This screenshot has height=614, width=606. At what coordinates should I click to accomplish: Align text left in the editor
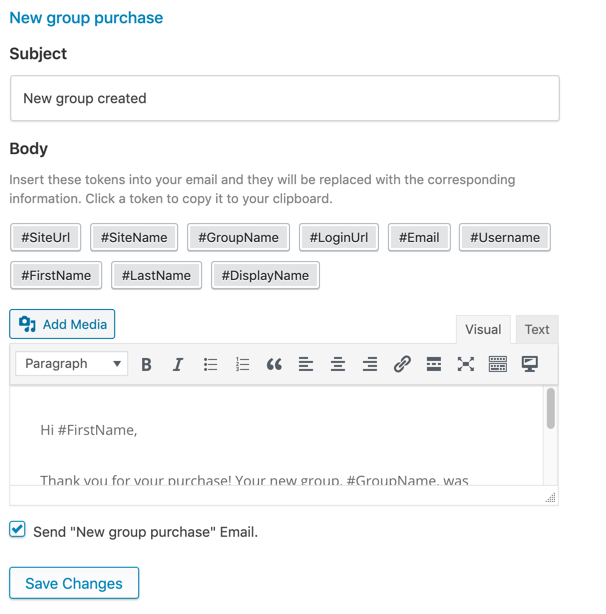306,364
